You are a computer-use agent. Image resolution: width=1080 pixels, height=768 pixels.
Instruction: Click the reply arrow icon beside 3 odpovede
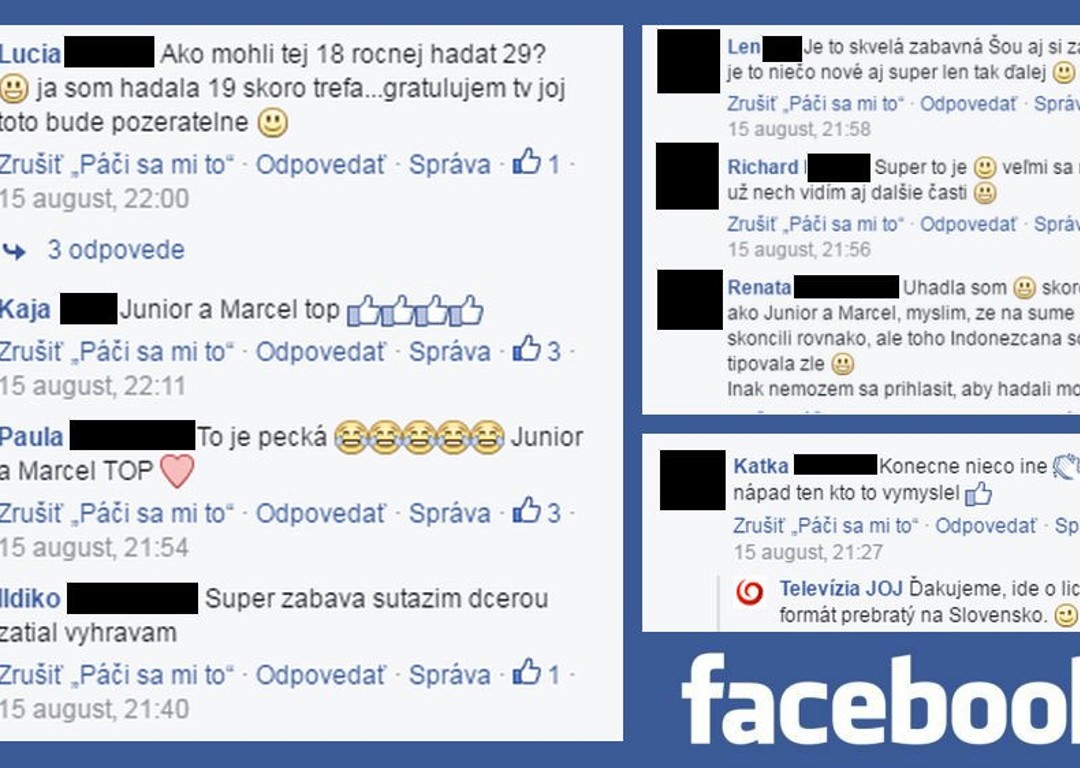(x=14, y=252)
